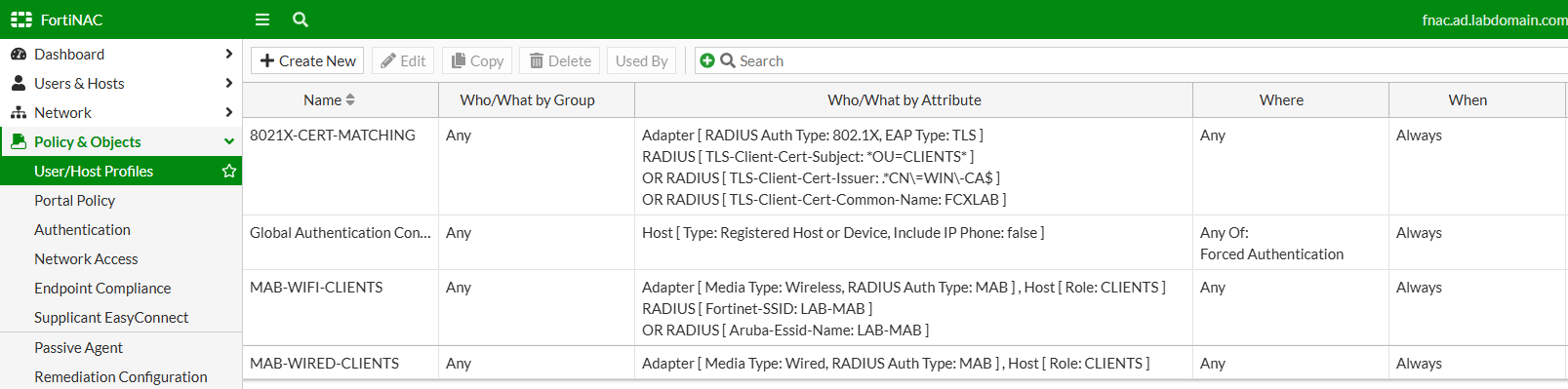Select the MAB-WIRED-CLIENTS profile name
The image size is (1568, 389).
(x=324, y=364)
